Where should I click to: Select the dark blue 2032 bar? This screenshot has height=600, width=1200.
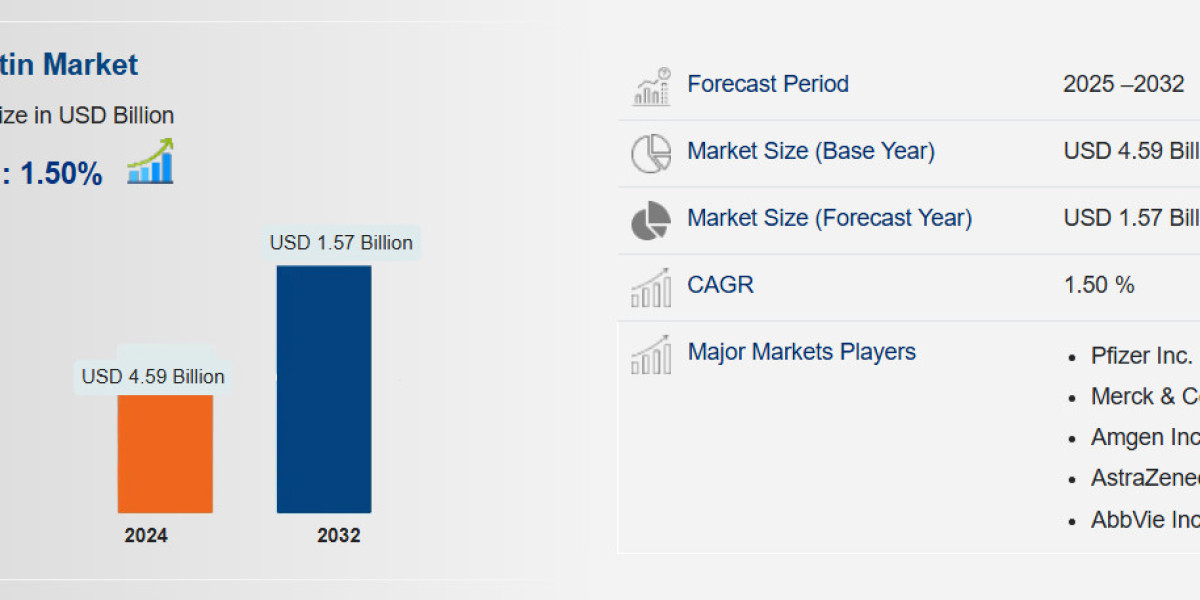(x=324, y=388)
